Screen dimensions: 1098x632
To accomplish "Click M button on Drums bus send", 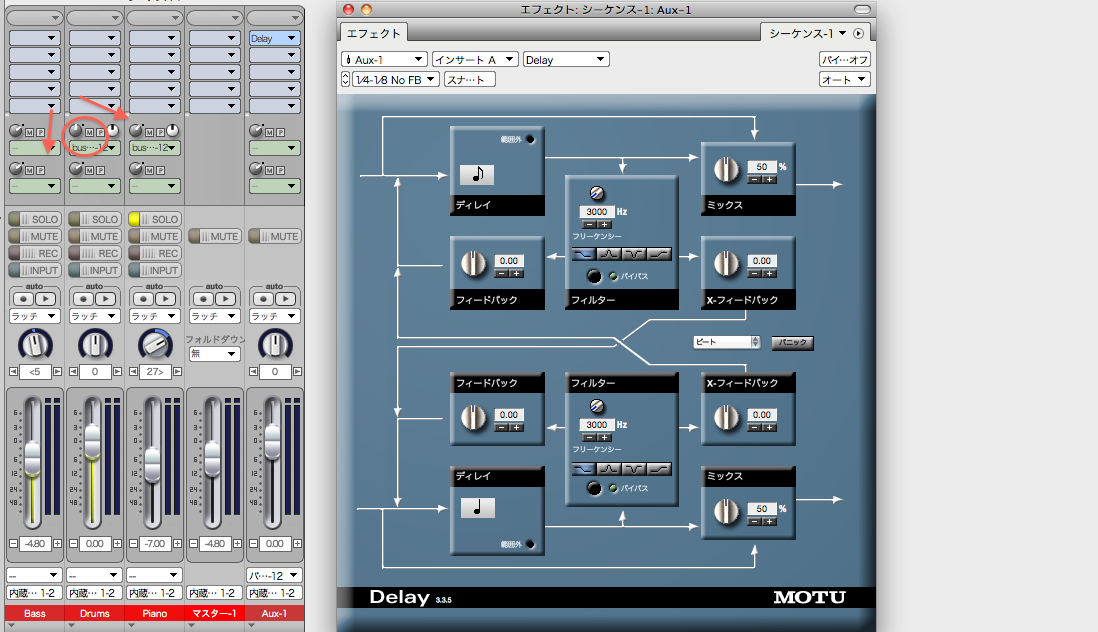I will click(90, 132).
